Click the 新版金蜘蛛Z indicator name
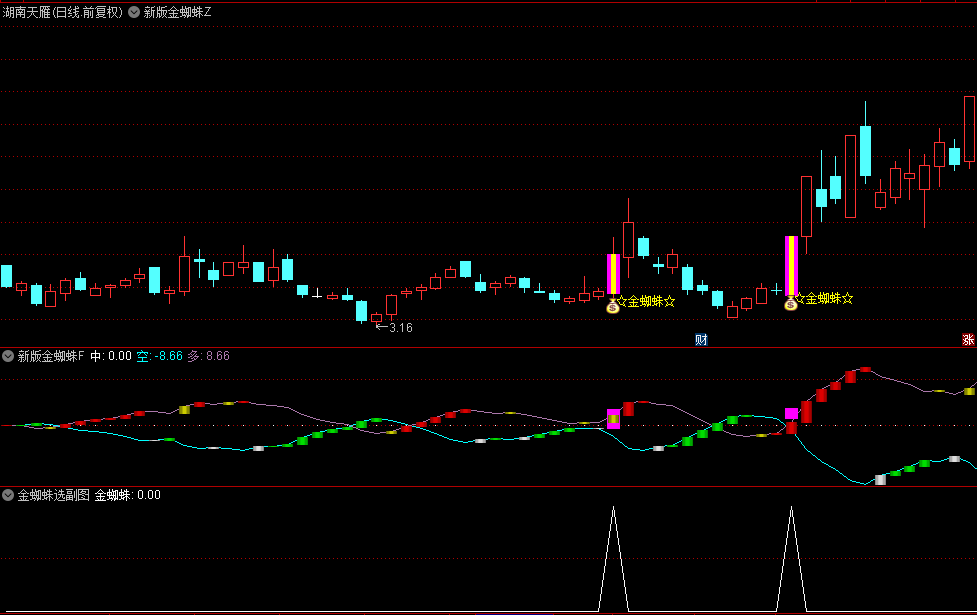Image resolution: width=977 pixels, height=615 pixels. [178, 12]
